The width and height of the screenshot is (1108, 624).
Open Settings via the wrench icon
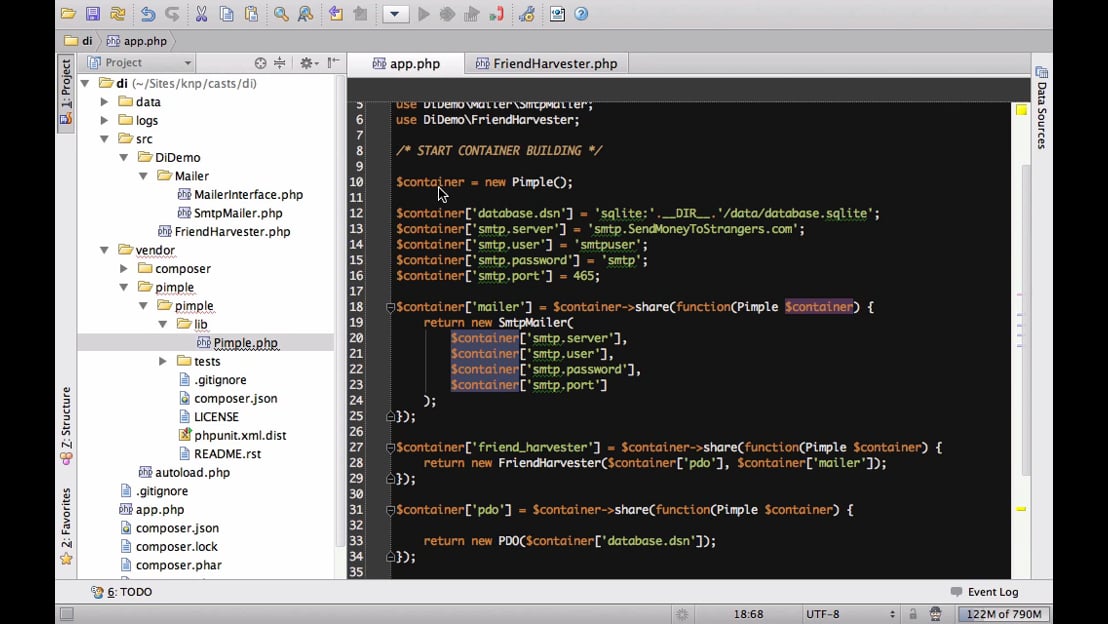click(527, 14)
